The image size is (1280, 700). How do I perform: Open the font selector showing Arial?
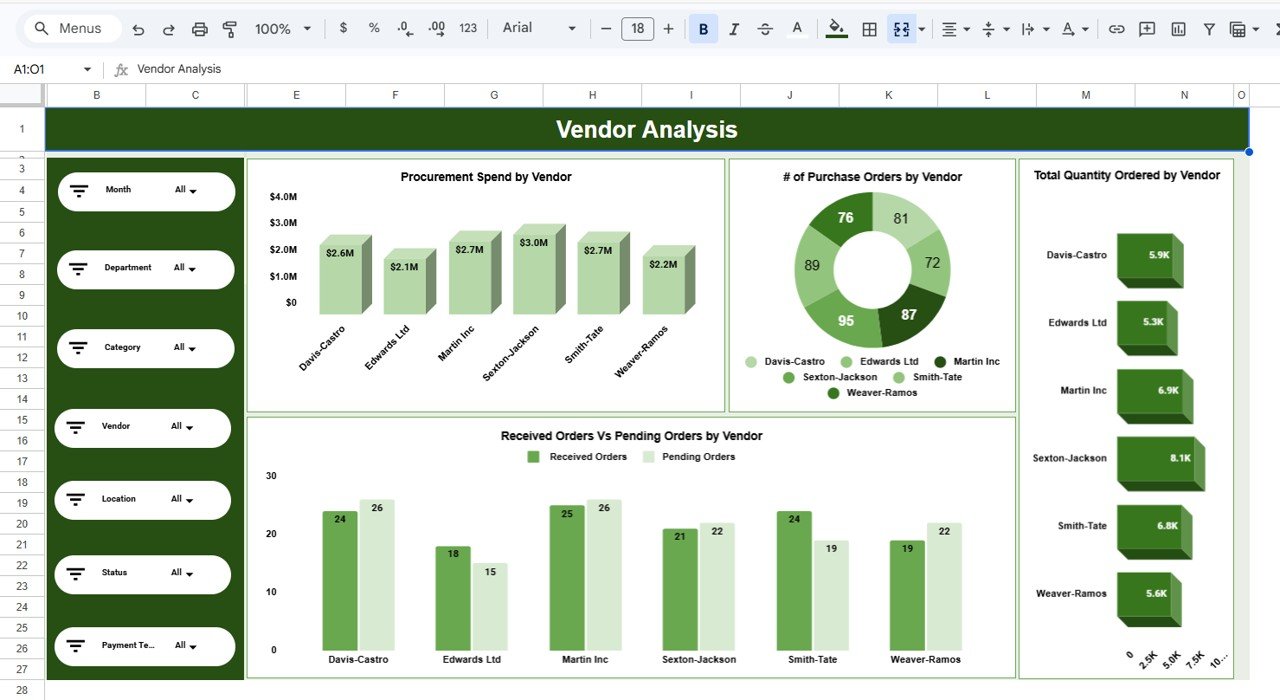point(535,28)
